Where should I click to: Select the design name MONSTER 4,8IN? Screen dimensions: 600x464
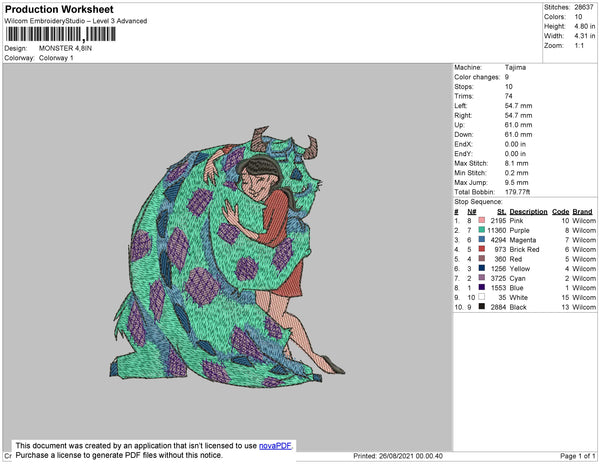coord(65,48)
